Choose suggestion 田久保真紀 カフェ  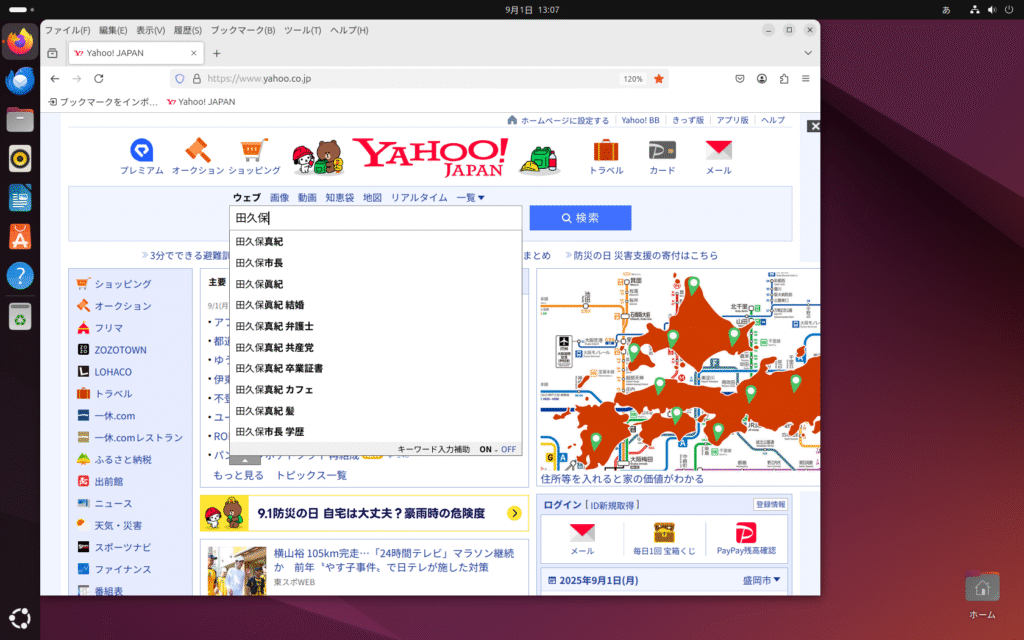coord(376,389)
